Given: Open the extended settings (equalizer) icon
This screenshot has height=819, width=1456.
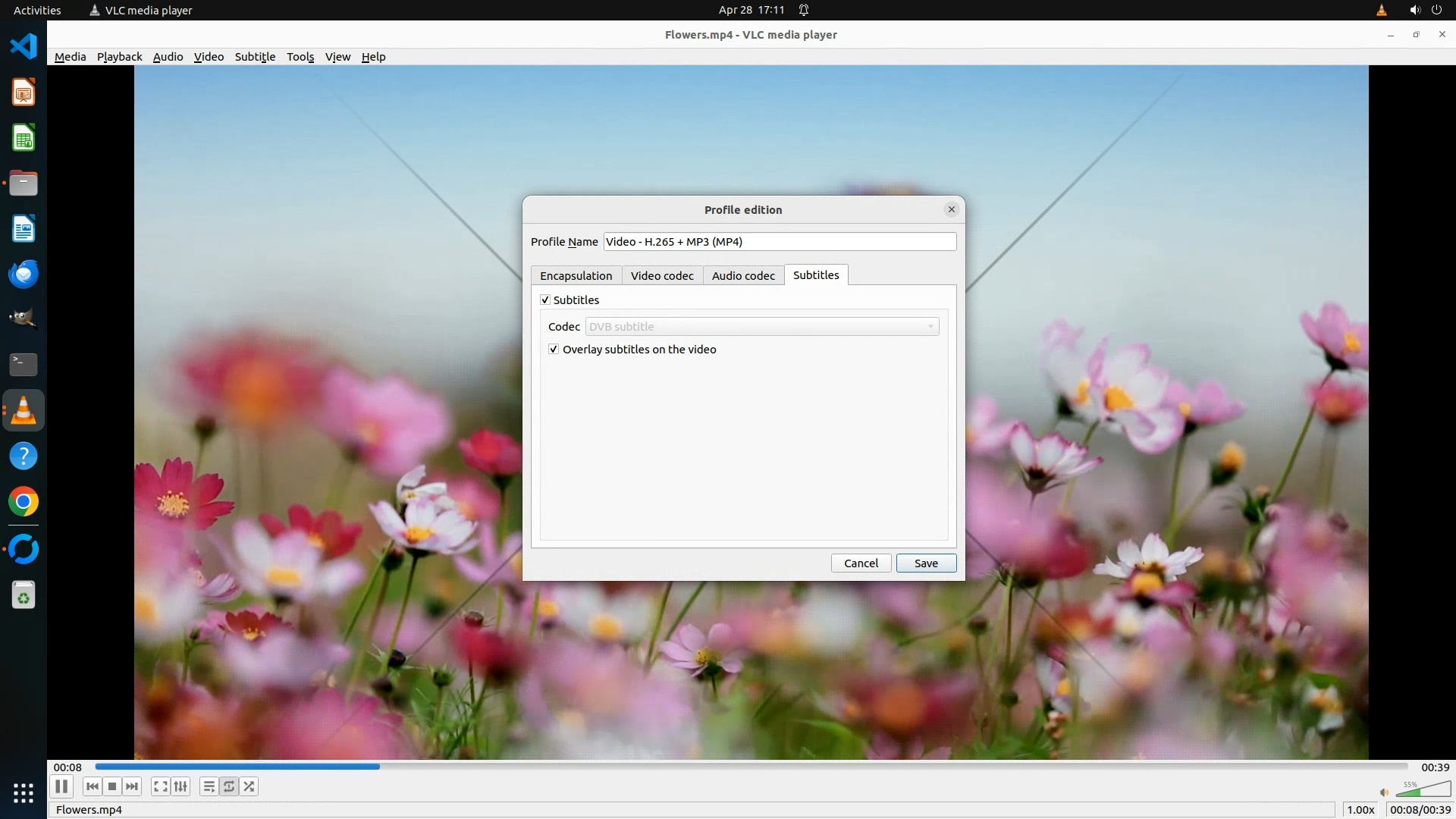Looking at the screenshot, I should (180, 786).
